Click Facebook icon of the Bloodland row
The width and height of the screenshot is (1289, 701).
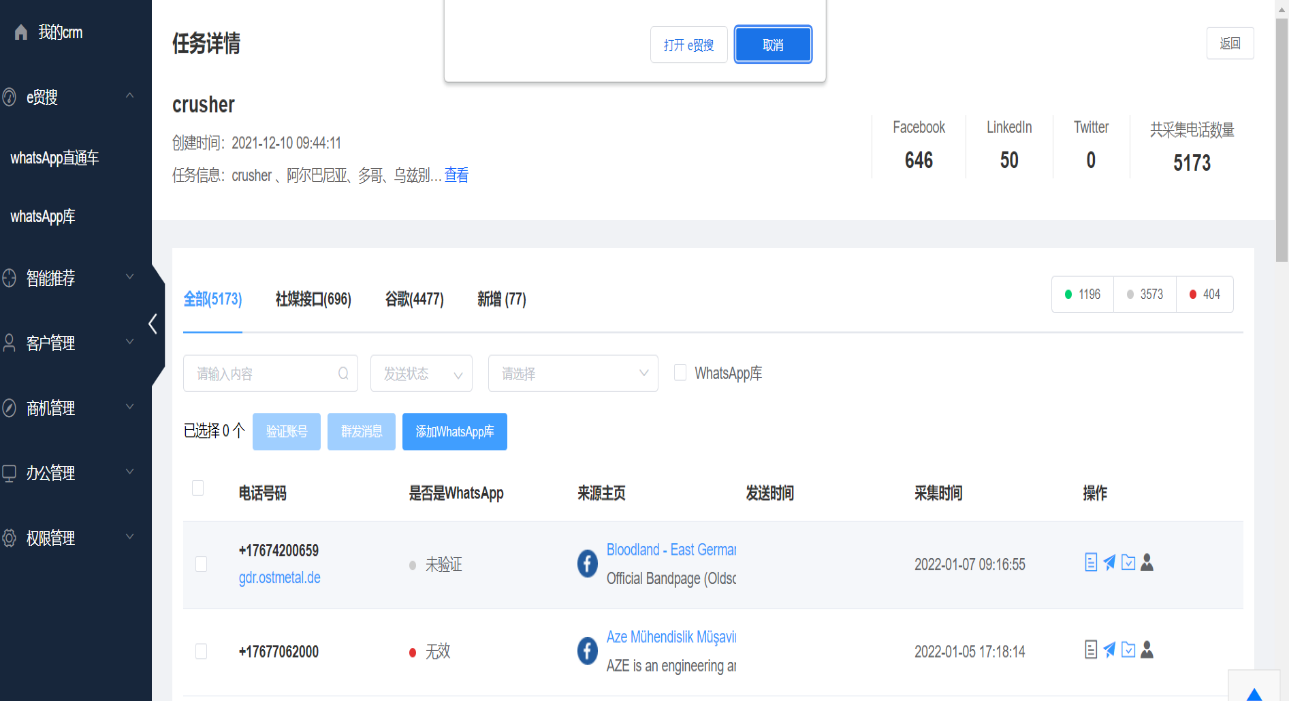point(588,564)
